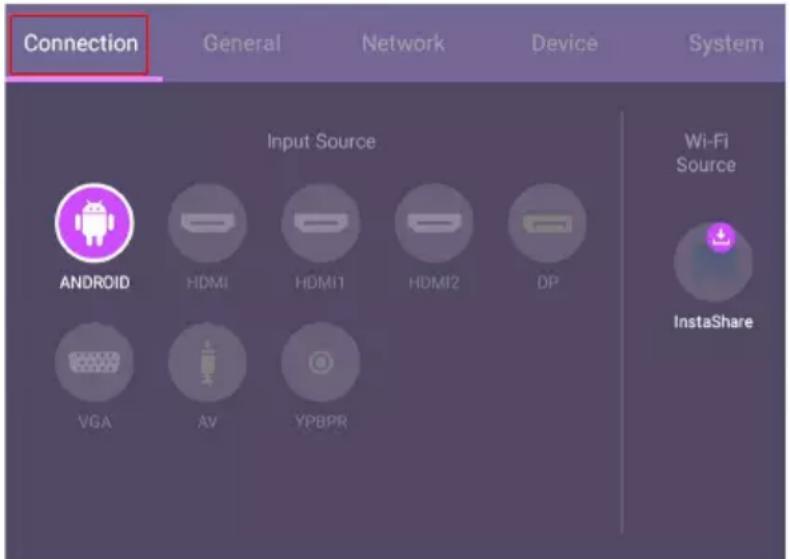Click the VGA label text

95,422
